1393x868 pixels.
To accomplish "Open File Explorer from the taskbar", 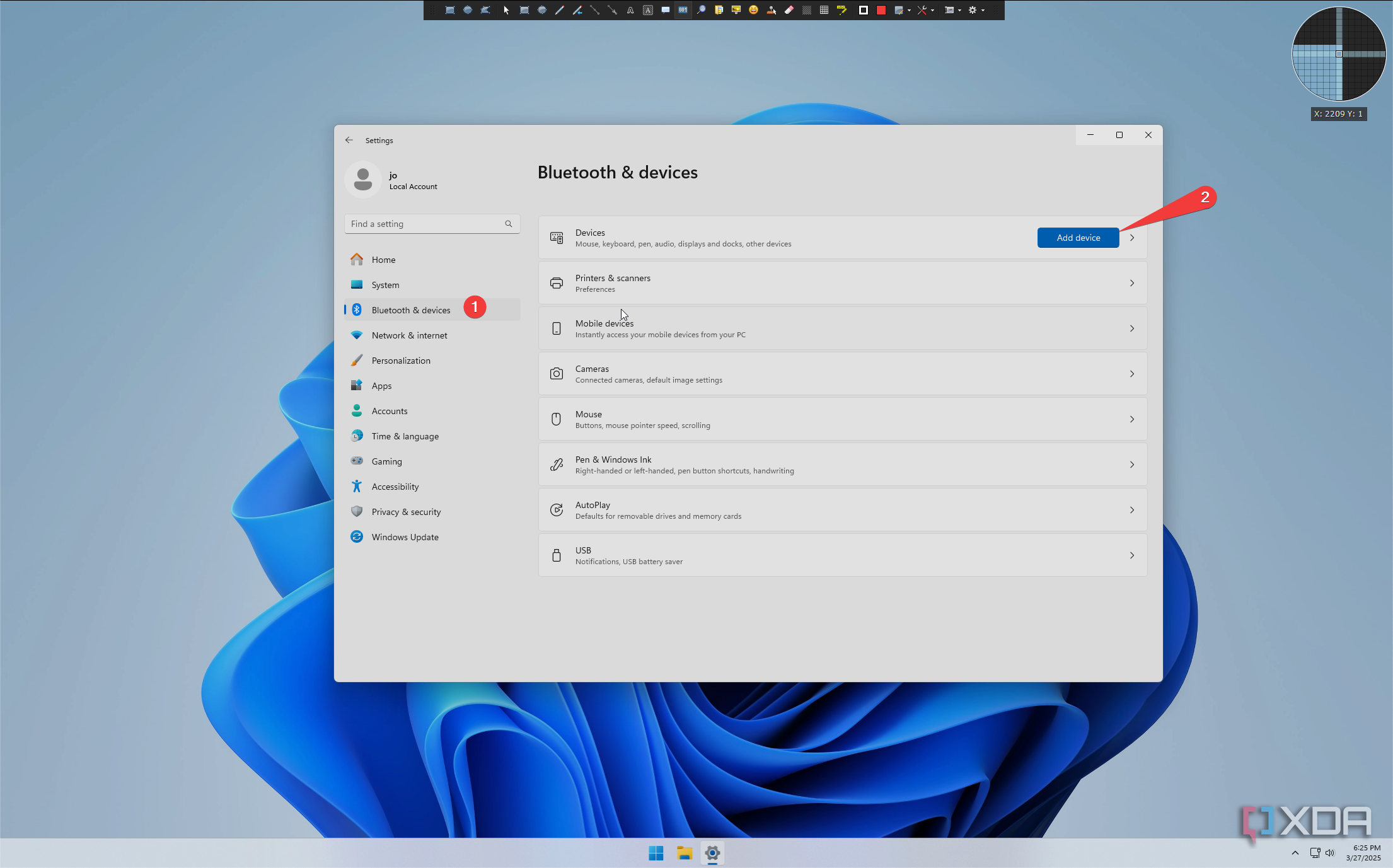I will pos(685,853).
